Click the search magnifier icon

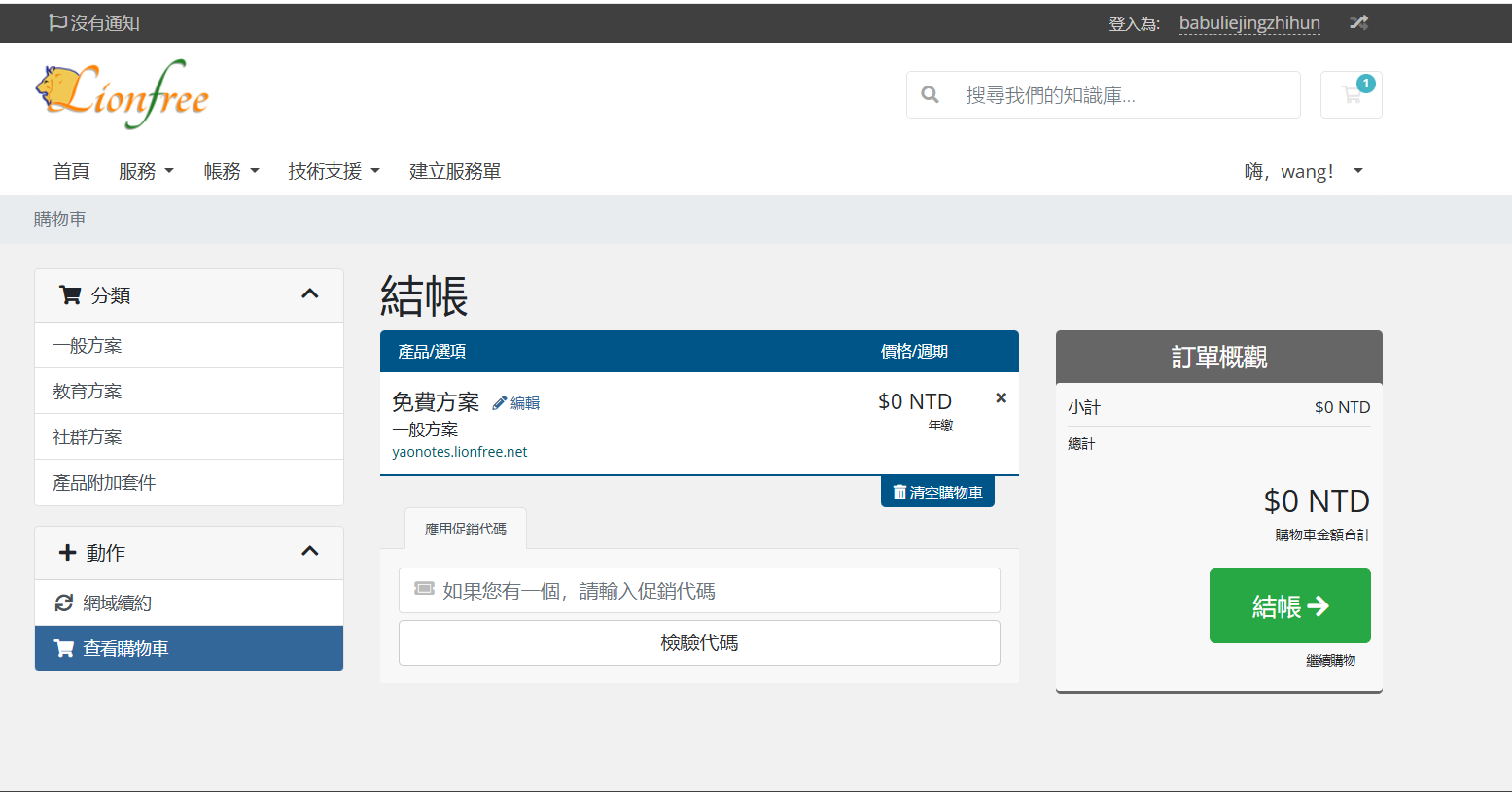coord(931,95)
